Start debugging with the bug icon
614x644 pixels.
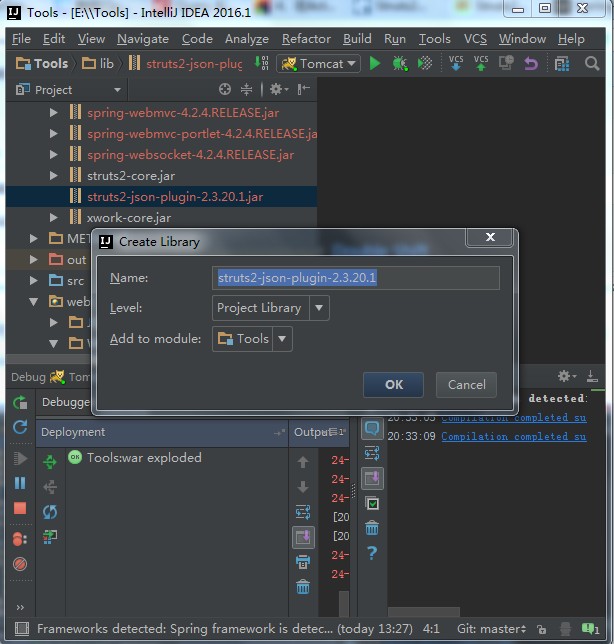coord(400,64)
